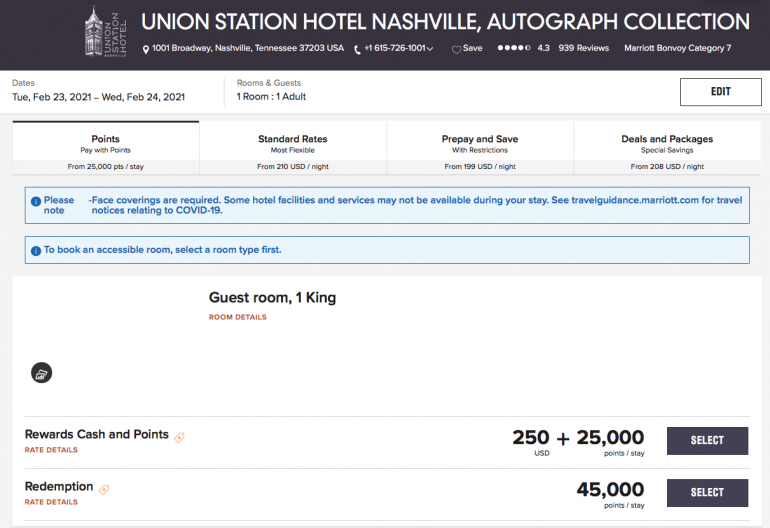
Task: Click the rating dots indicator
Action: [x=514, y=48]
